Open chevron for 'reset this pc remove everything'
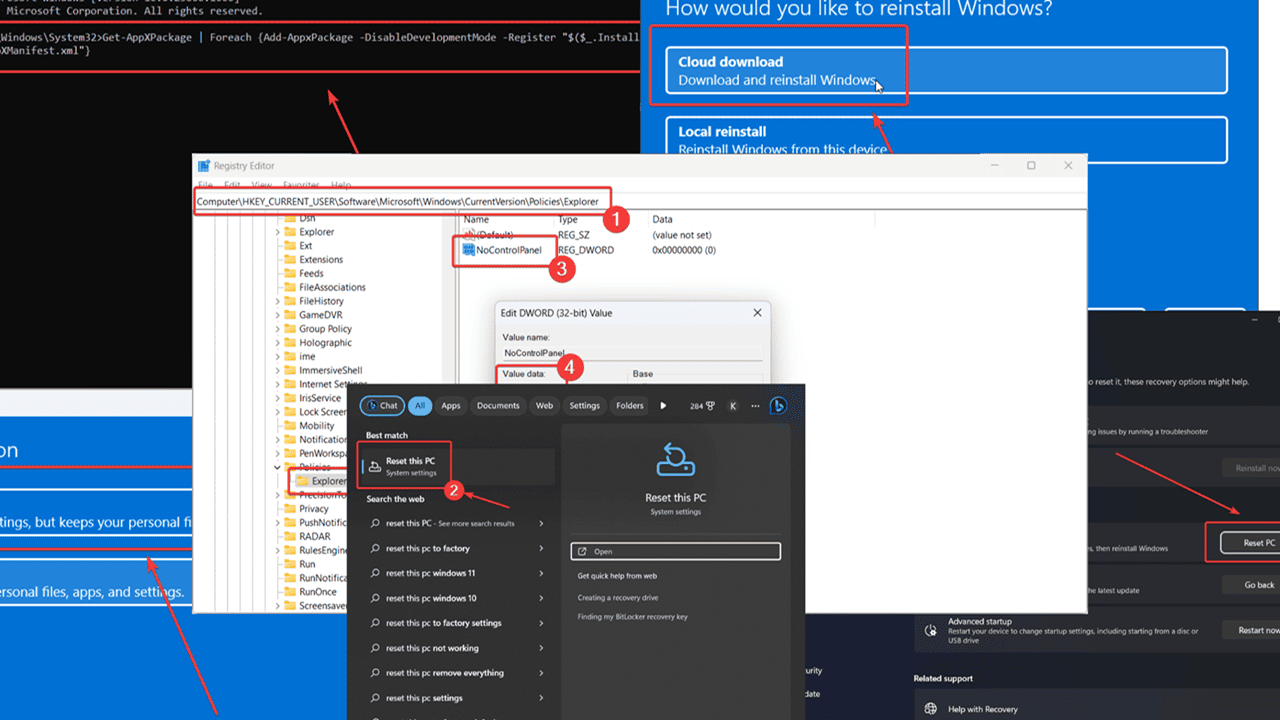1280x720 pixels. tap(541, 673)
